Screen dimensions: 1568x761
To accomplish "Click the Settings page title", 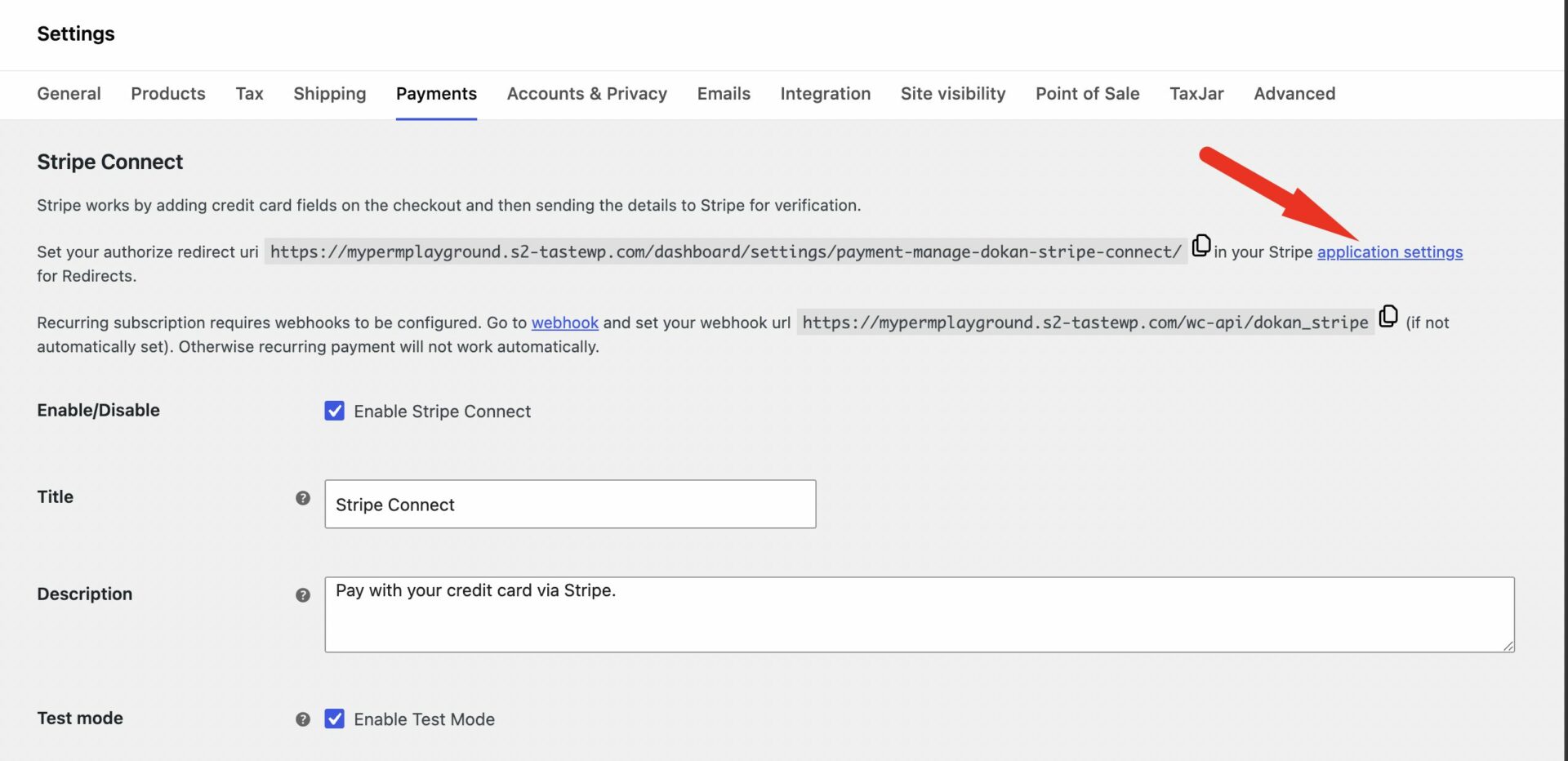I will tap(76, 33).
